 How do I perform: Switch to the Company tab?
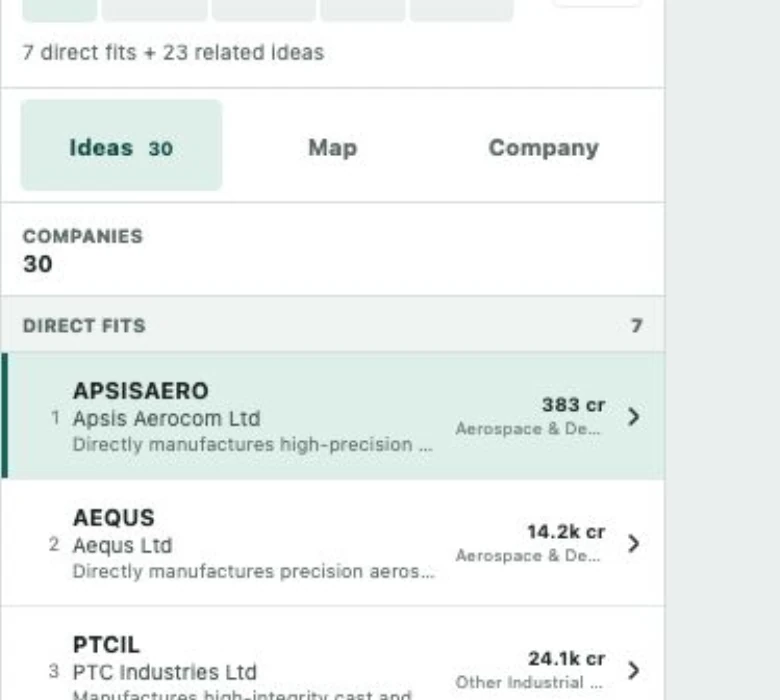click(543, 148)
